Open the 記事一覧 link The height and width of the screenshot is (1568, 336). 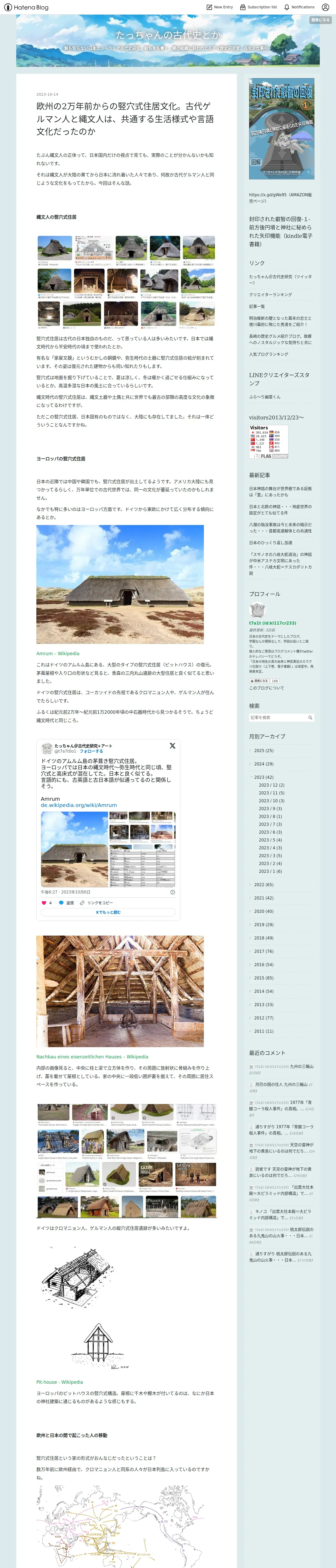[257, 306]
